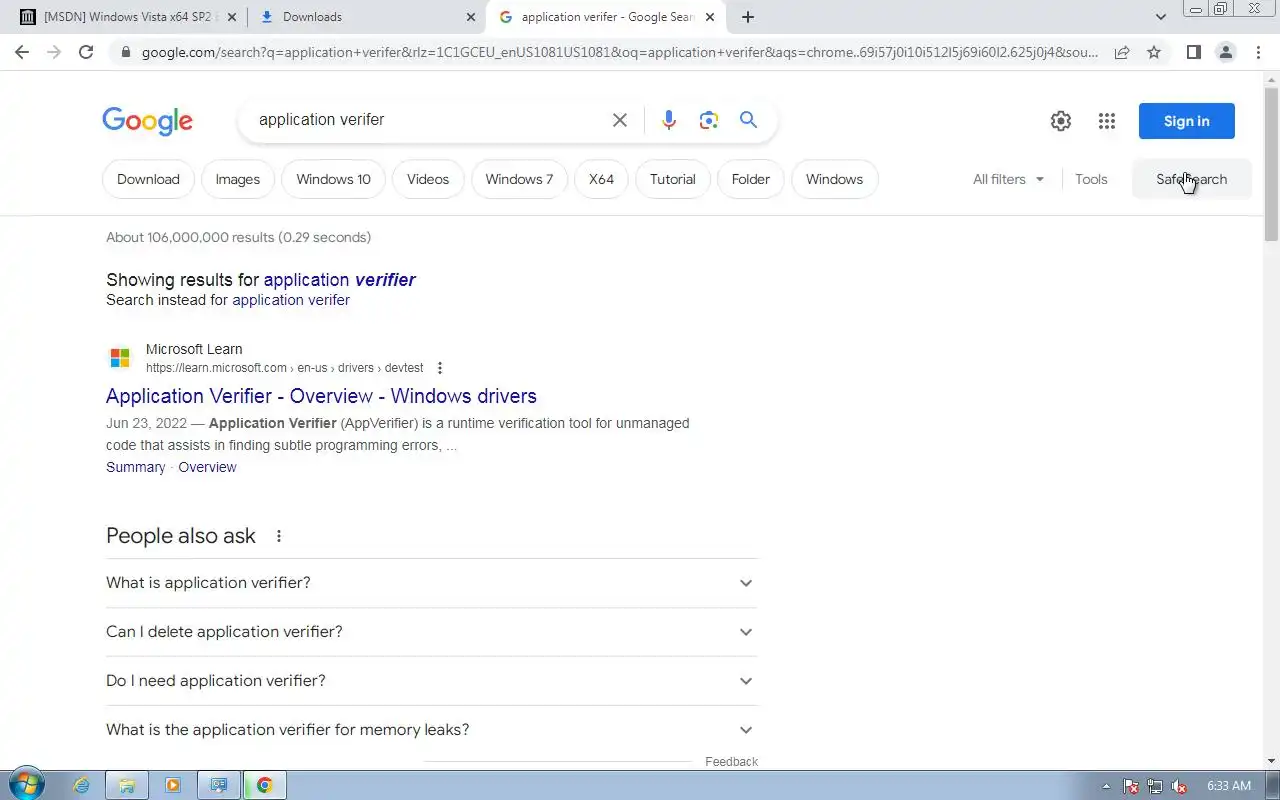Show hidden tray icons arrow

[1106, 786]
